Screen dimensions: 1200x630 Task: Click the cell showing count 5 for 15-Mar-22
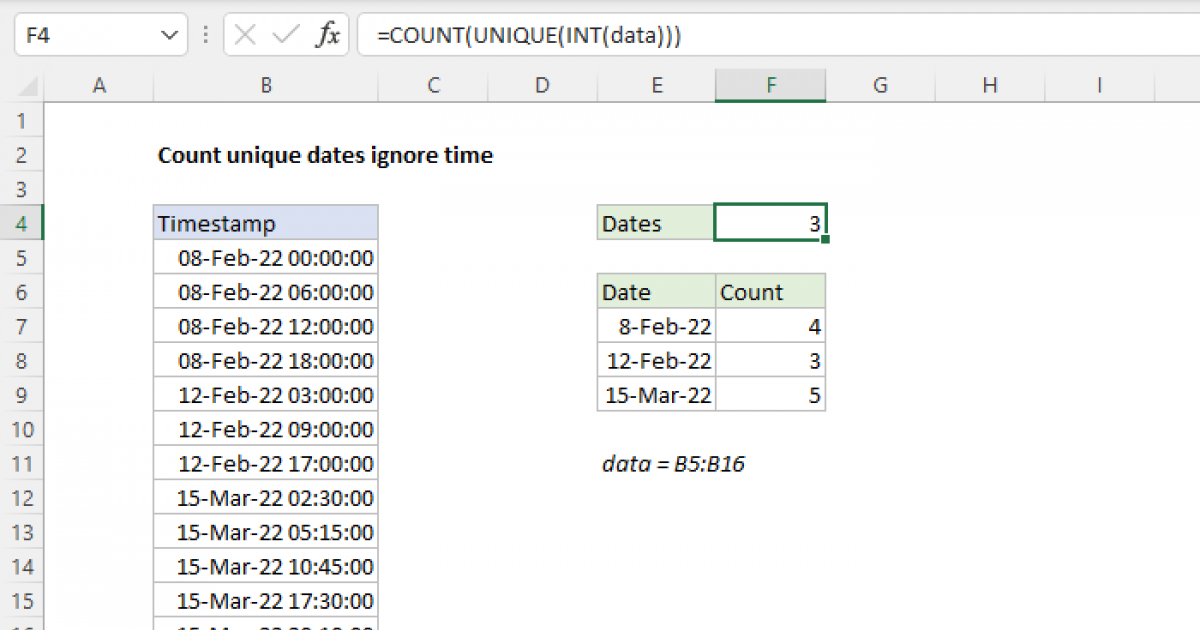click(770, 394)
